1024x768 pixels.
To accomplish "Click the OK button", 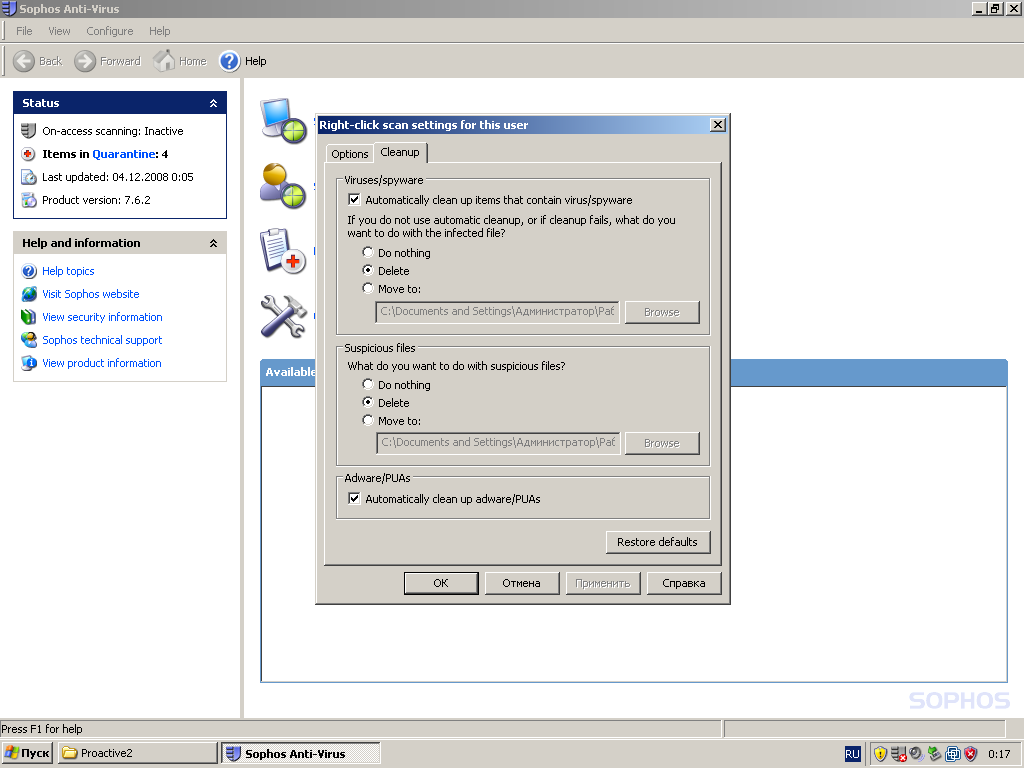I will coord(441,583).
